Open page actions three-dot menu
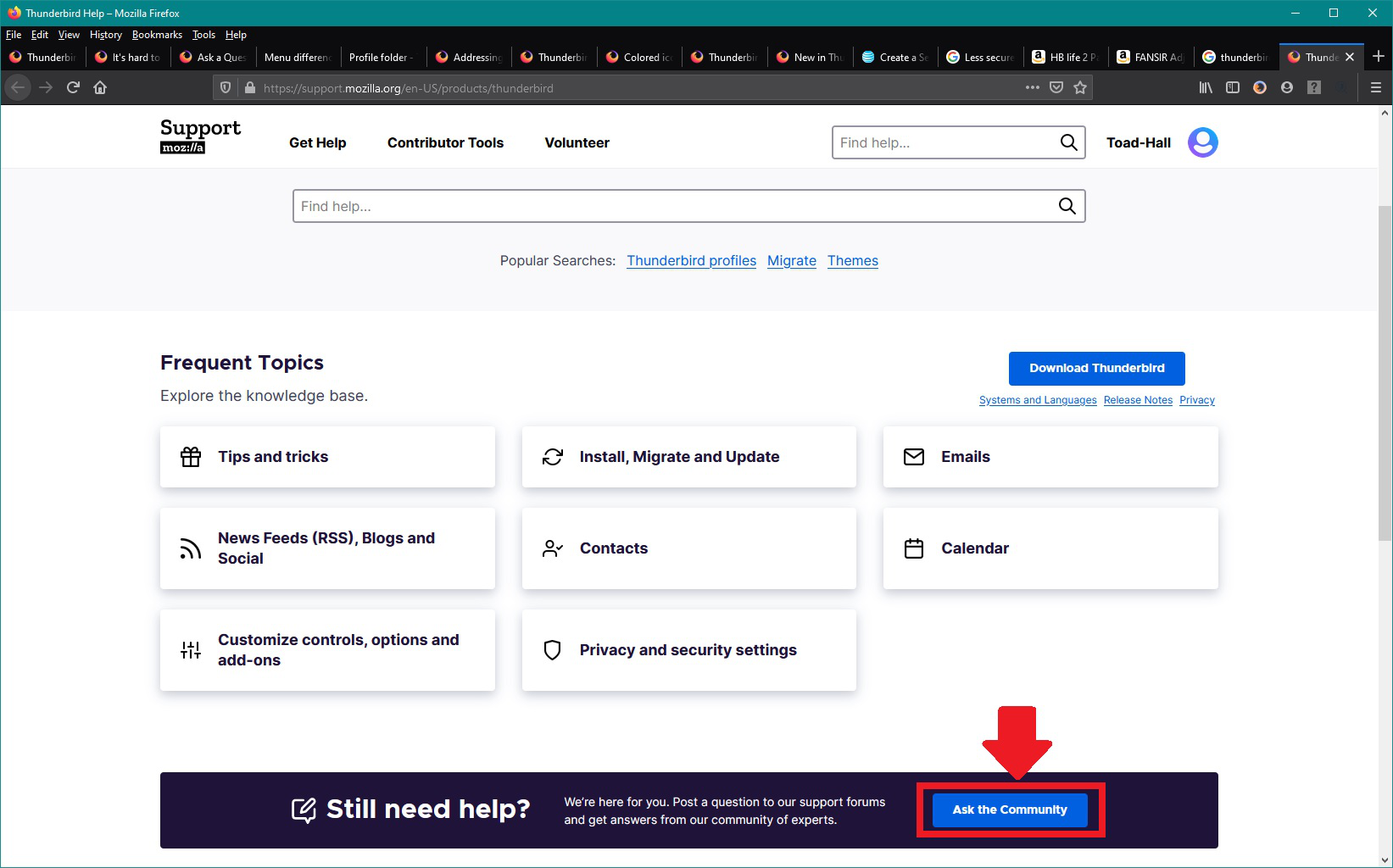 point(1032,87)
